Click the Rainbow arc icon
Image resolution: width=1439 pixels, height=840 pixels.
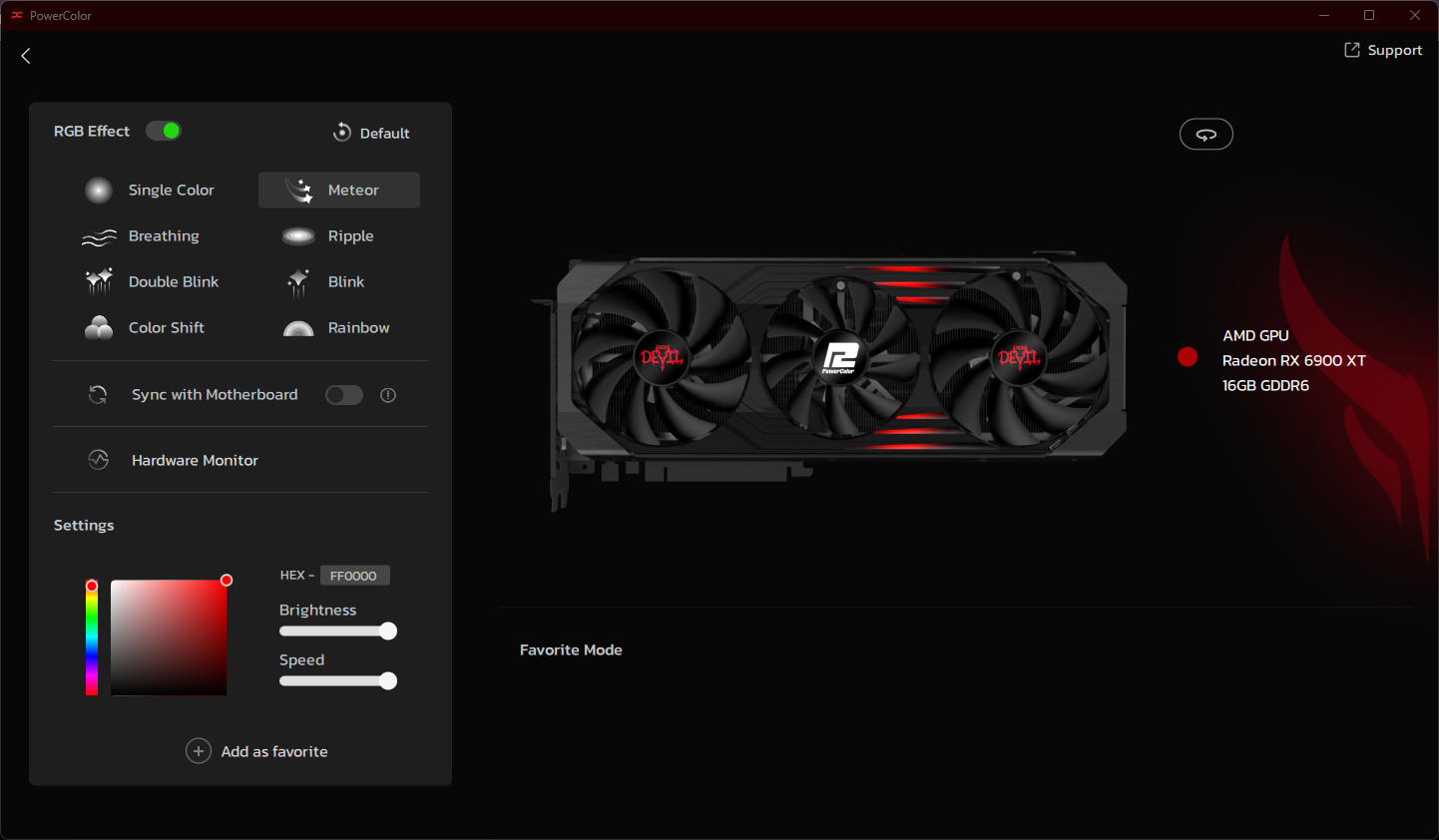298,328
